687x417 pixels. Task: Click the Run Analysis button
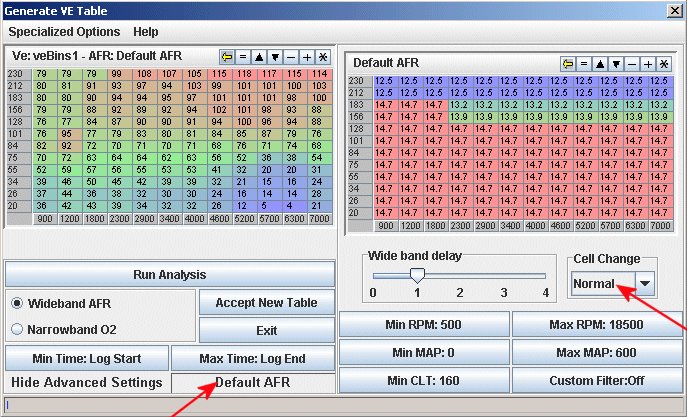point(170,275)
